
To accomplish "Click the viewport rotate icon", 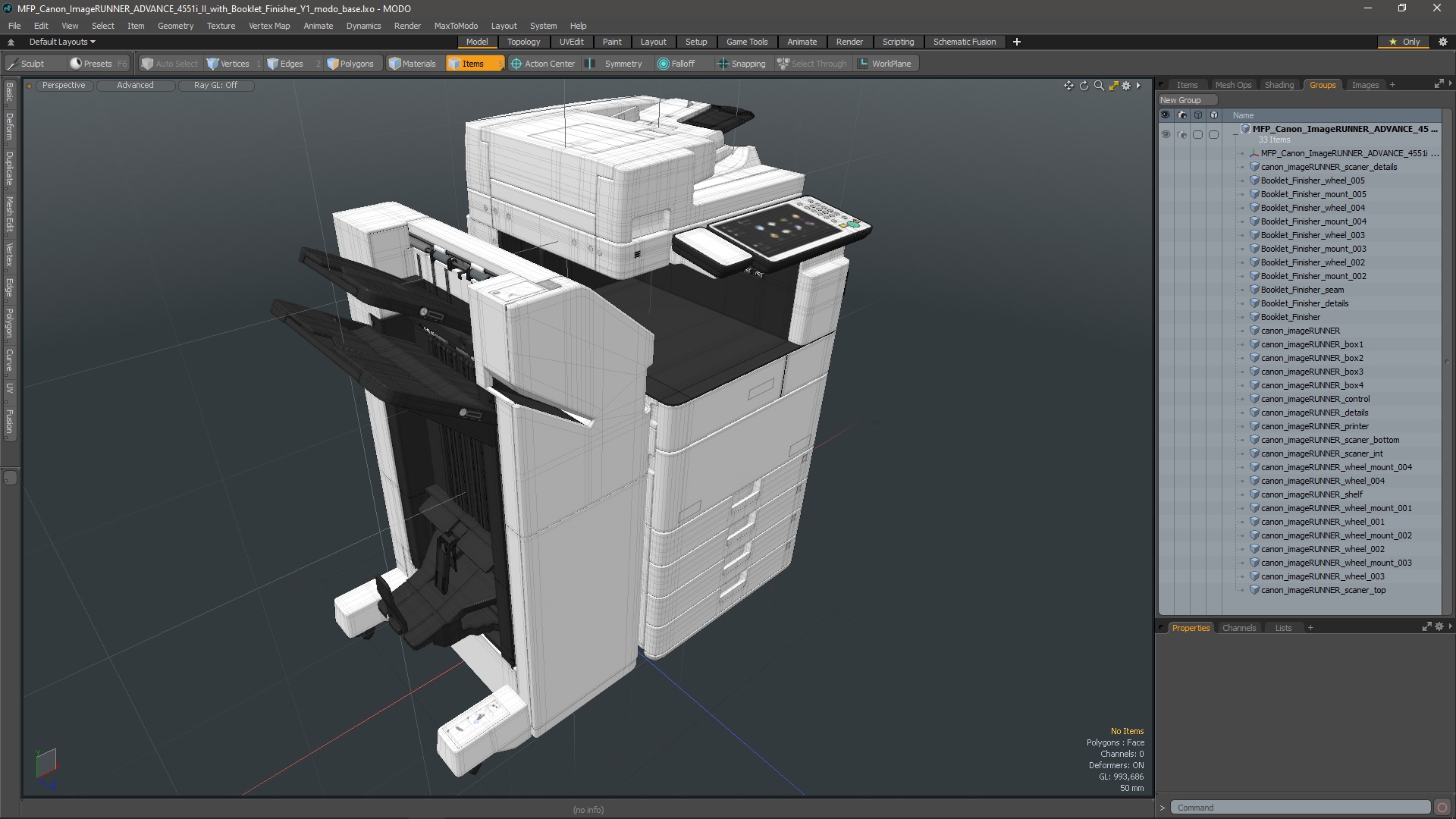I will pos(1084,86).
